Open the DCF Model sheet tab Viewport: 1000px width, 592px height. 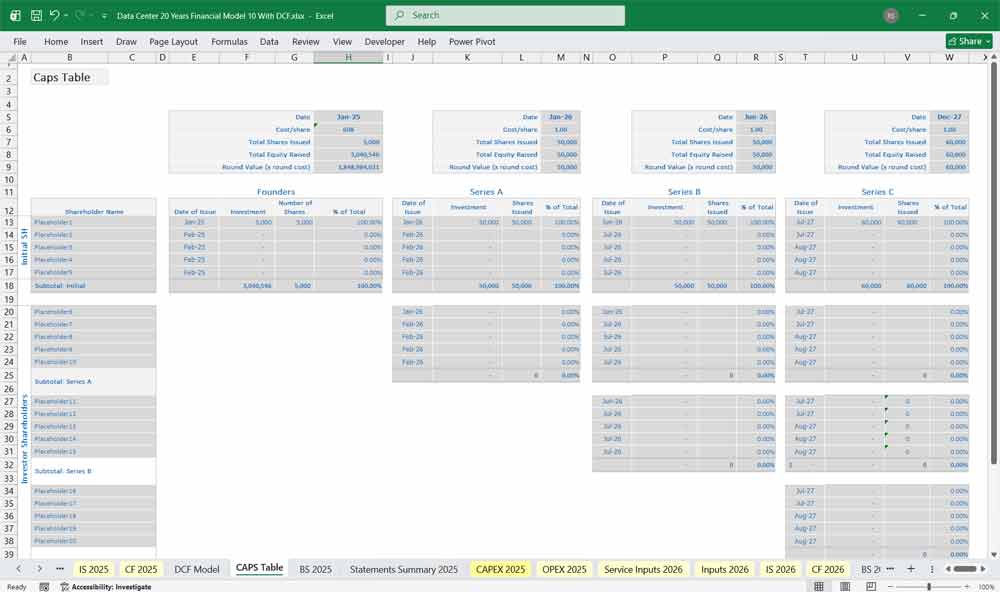pos(198,568)
